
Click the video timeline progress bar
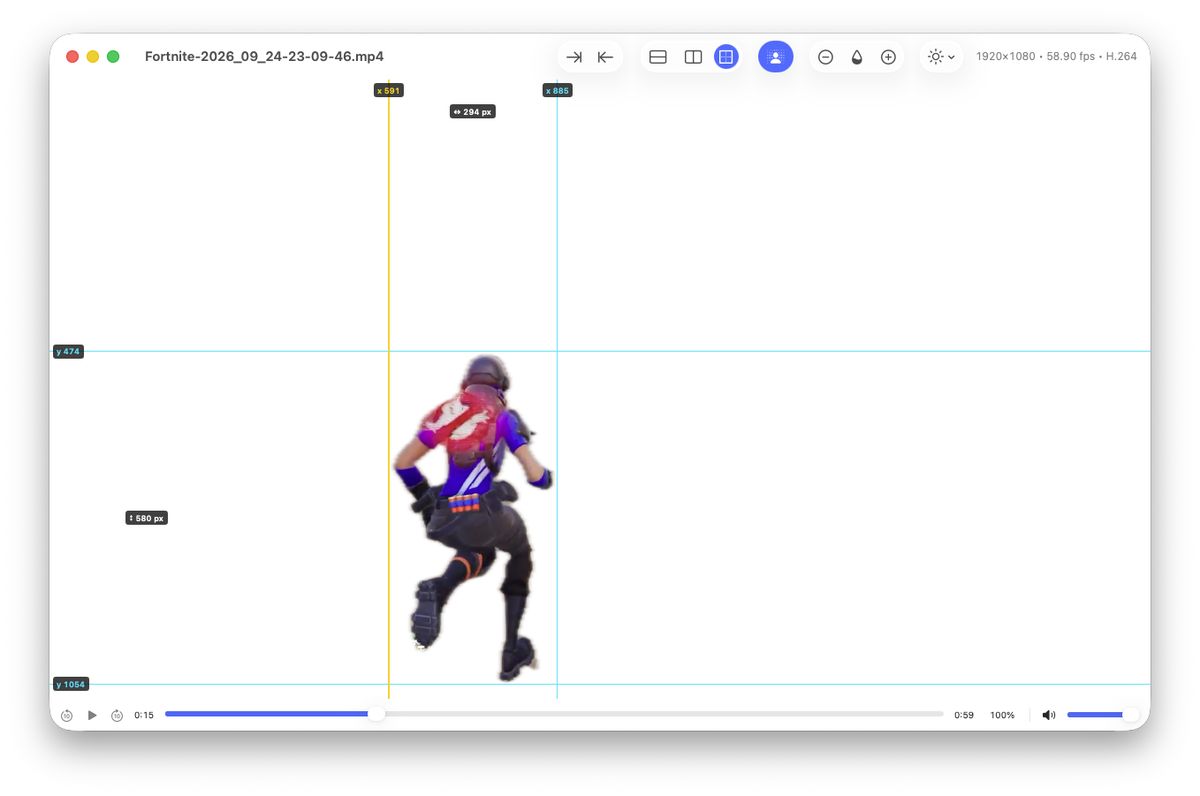click(x=554, y=714)
